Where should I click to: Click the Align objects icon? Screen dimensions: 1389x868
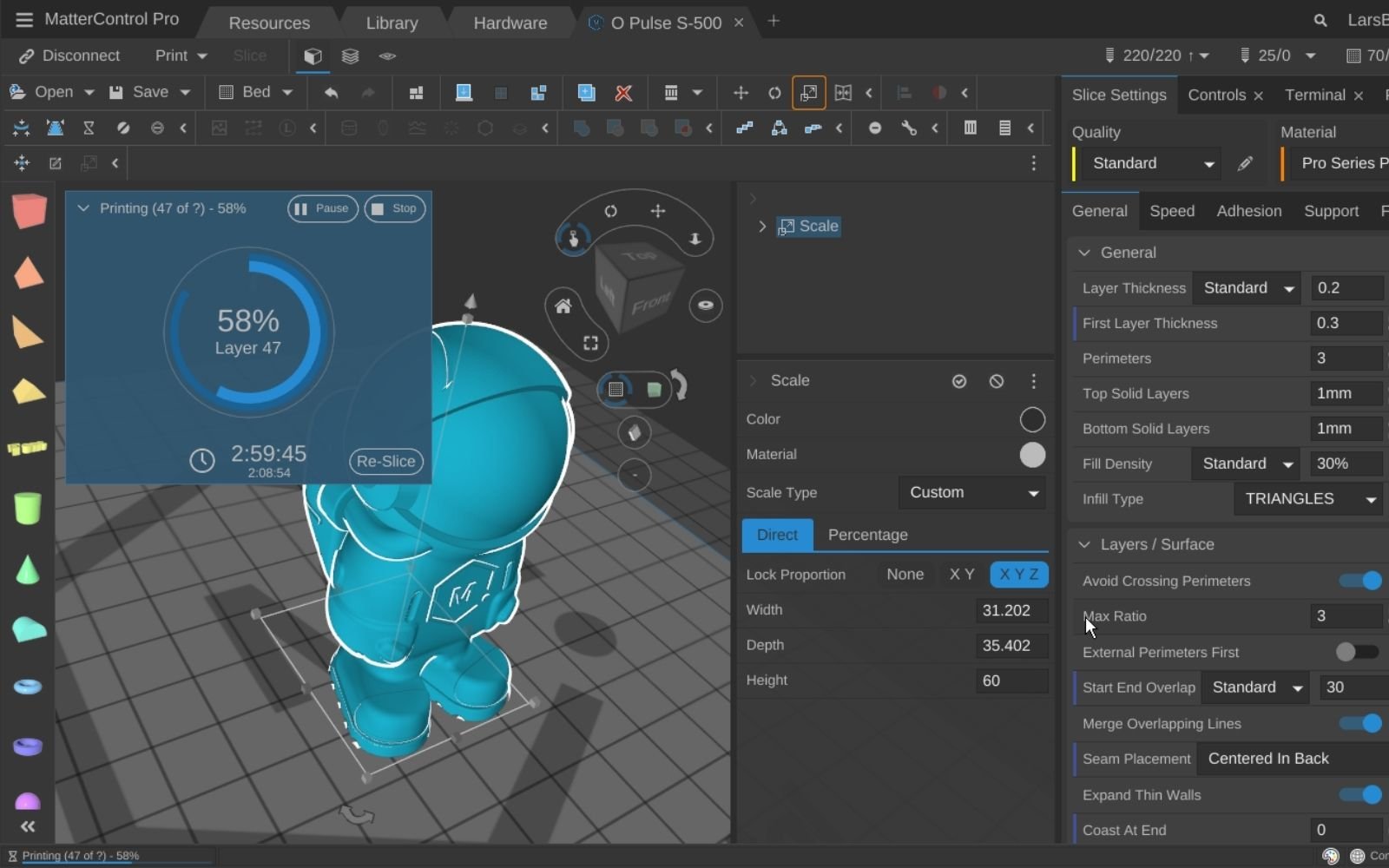point(904,93)
